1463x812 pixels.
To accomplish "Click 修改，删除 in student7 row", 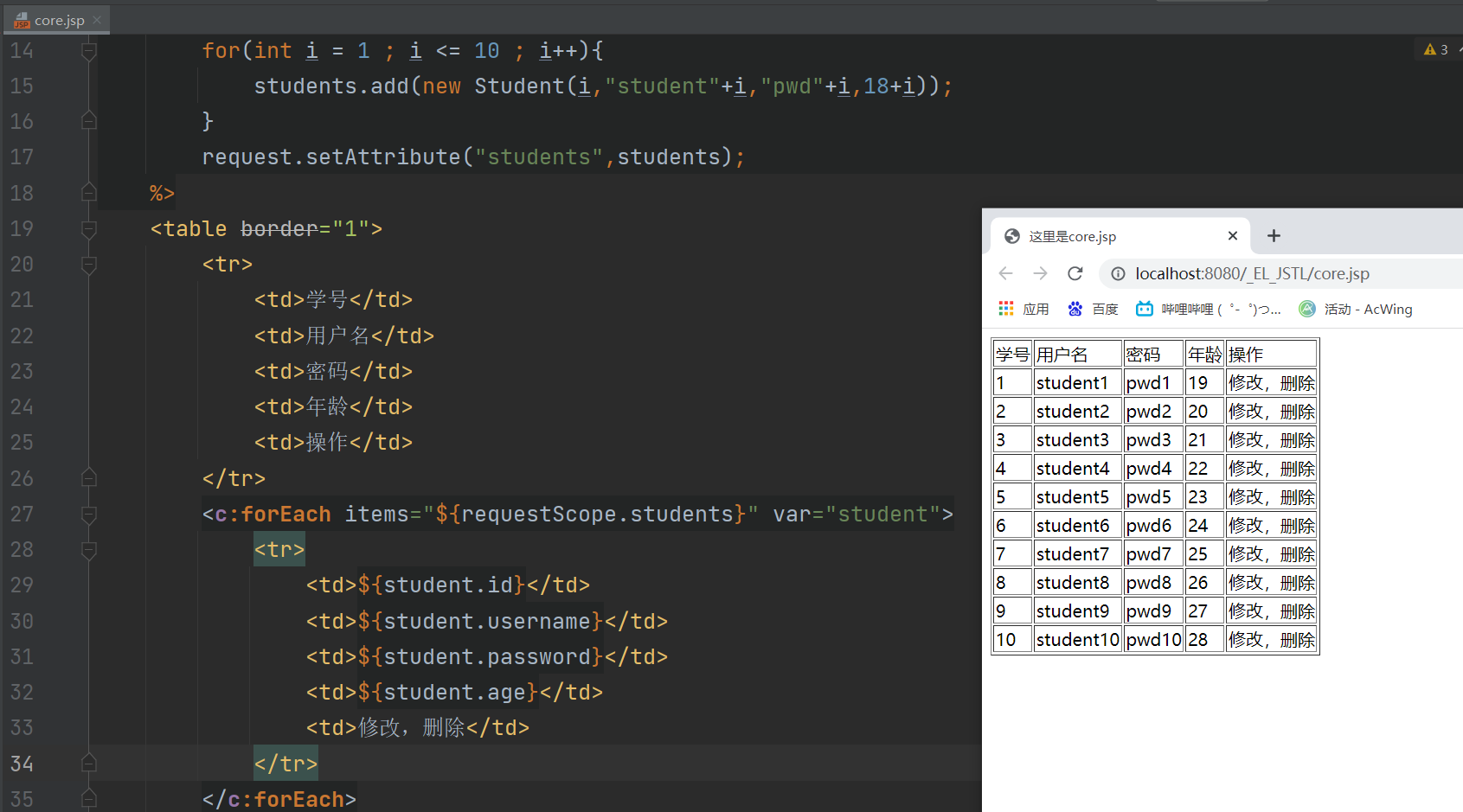I will [x=1271, y=554].
